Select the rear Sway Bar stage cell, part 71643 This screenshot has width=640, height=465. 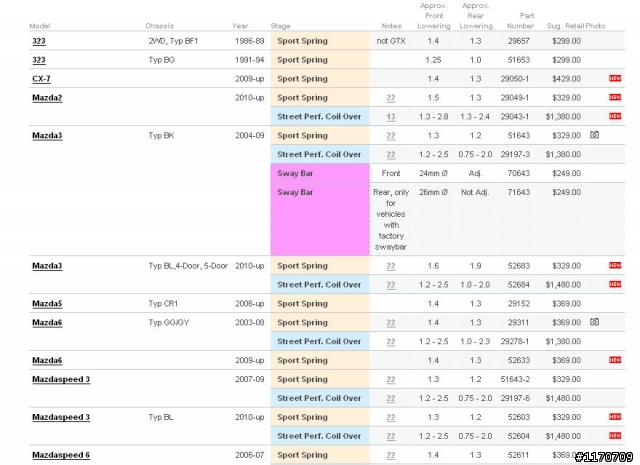[x=320, y=219]
